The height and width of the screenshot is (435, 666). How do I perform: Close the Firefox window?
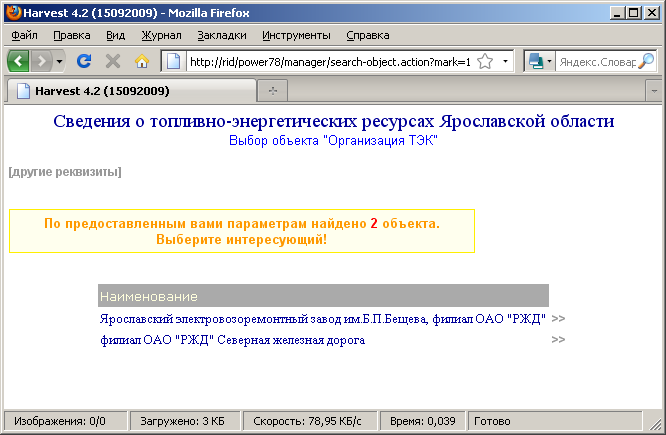(652, 13)
